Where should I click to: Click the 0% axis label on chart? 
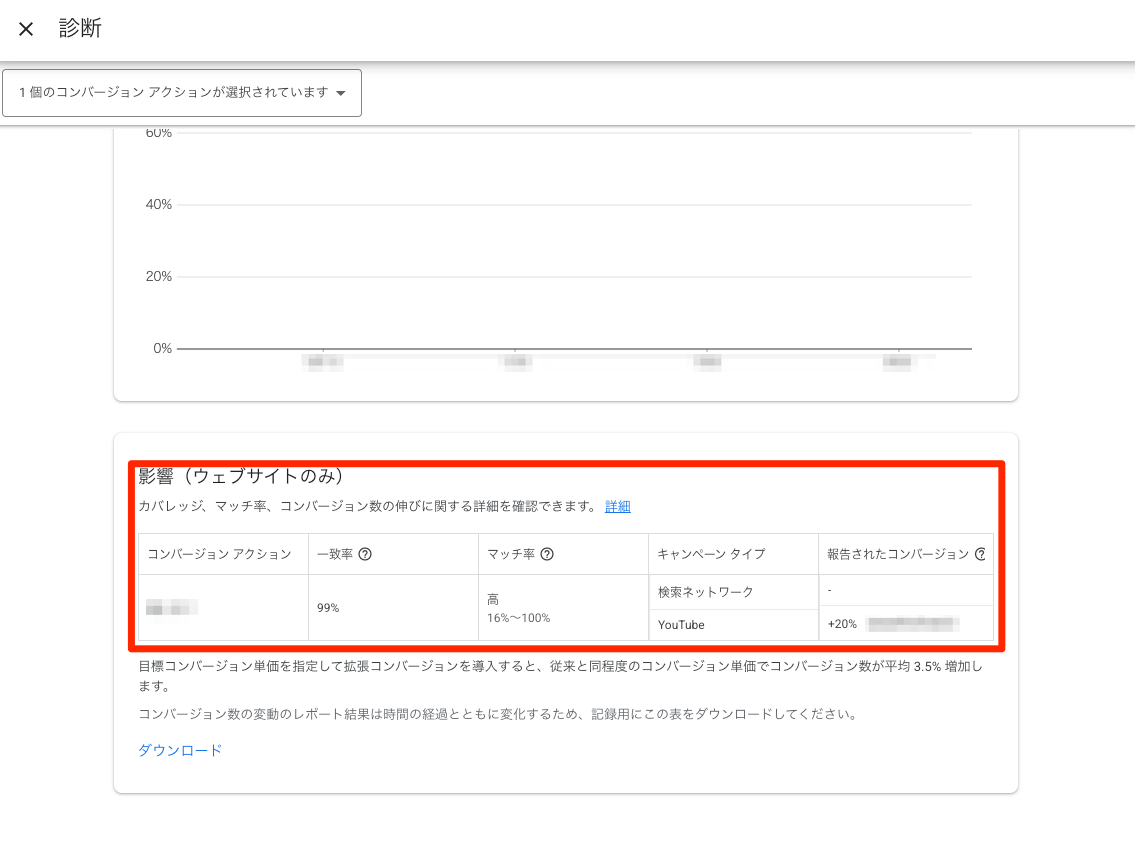coord(163,348)
